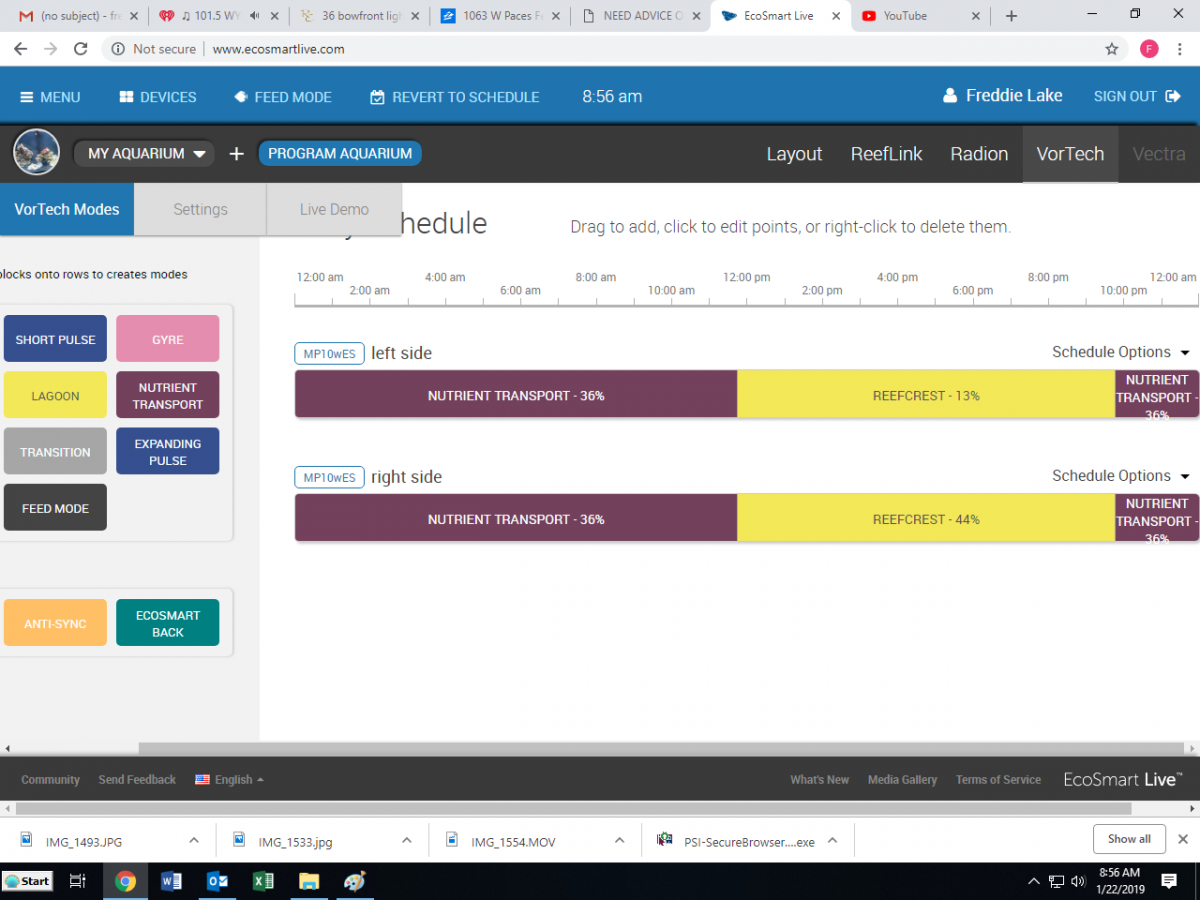
Task: Open MY AQUARIUM dropdown
Action: pyautogui.click(x=145, y=154)
